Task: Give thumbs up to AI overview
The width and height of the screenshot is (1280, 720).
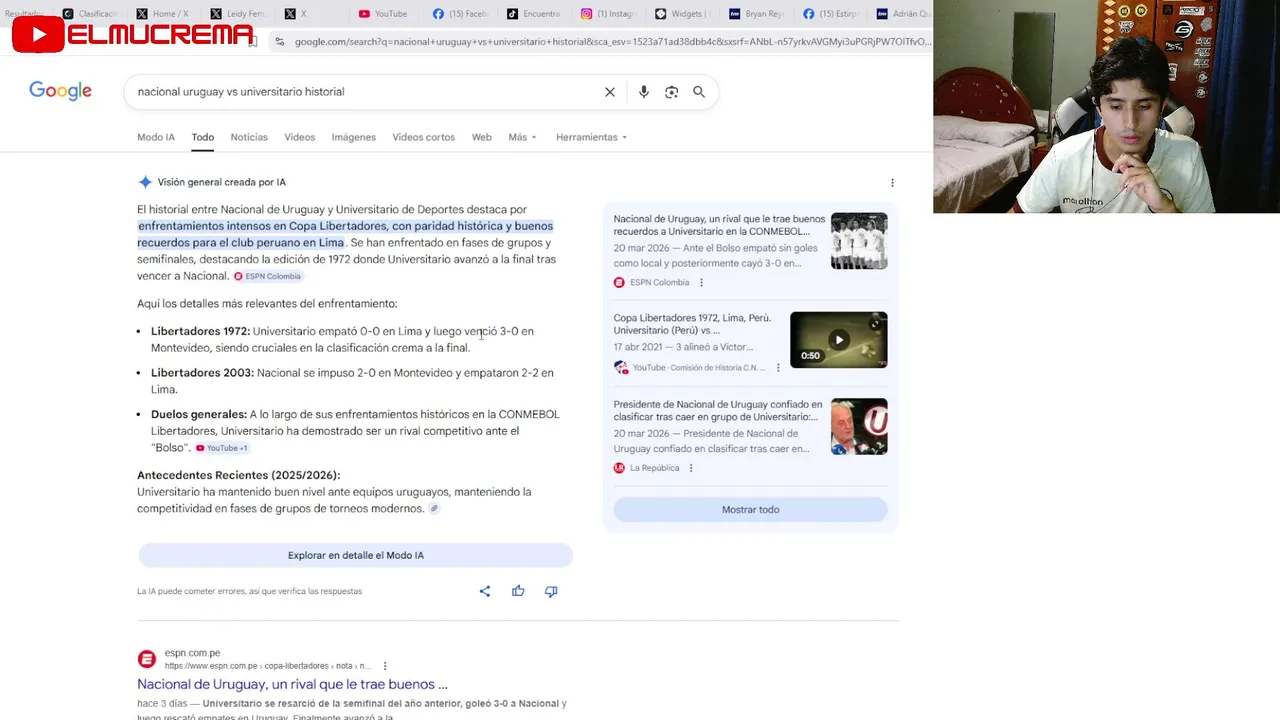Action: [x=518, y=591]
